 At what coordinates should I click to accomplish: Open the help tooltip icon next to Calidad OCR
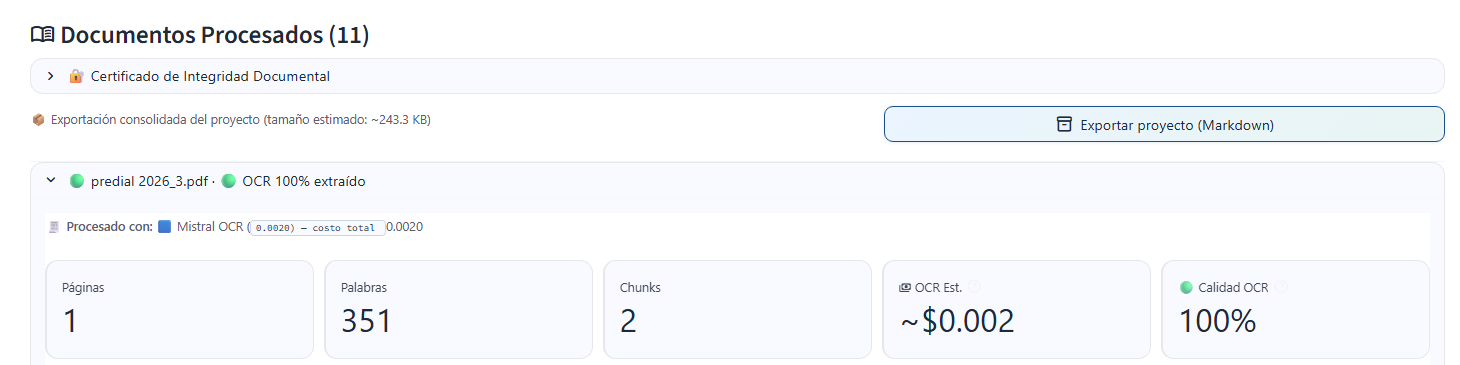1281,287
